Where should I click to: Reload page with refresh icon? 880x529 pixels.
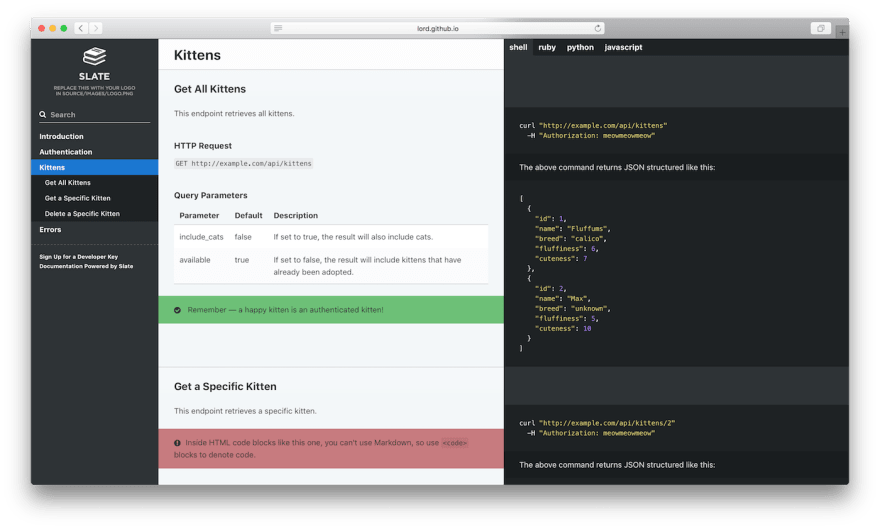598,28
